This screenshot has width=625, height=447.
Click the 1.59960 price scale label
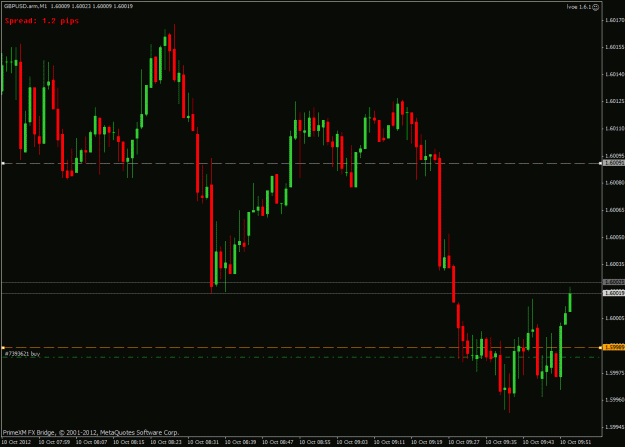(x=614, y=400)
